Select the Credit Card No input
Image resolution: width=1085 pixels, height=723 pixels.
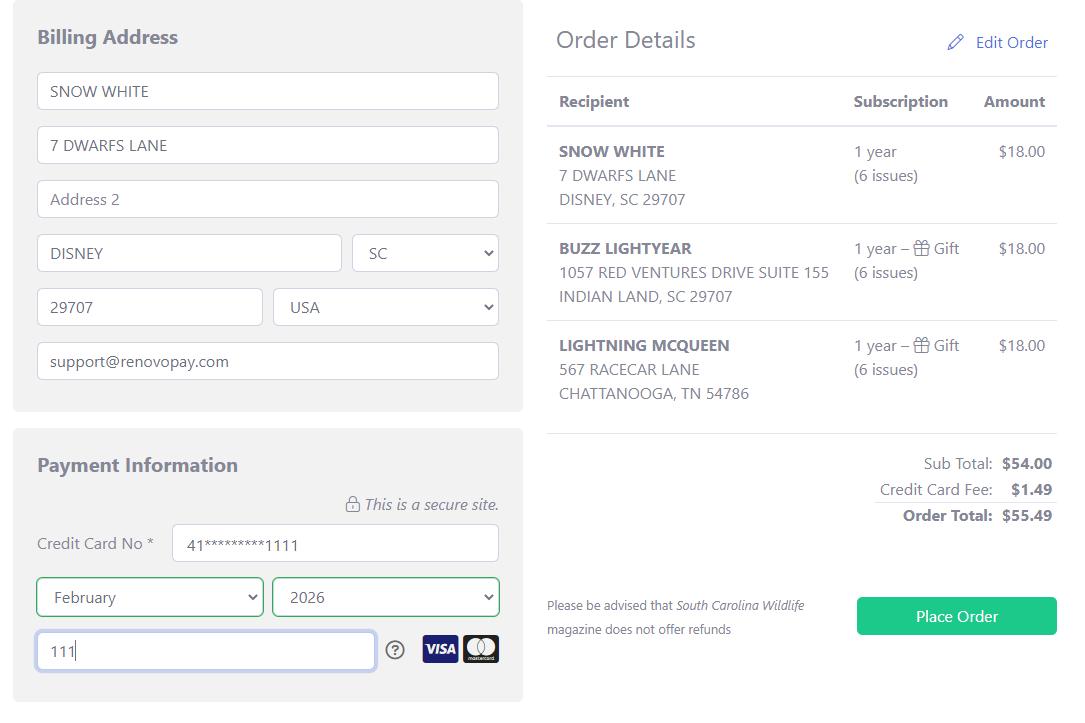tap(335, 544)
